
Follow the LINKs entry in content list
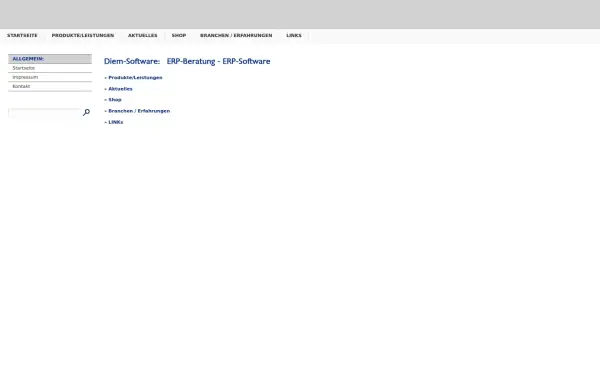click(116, 122)
